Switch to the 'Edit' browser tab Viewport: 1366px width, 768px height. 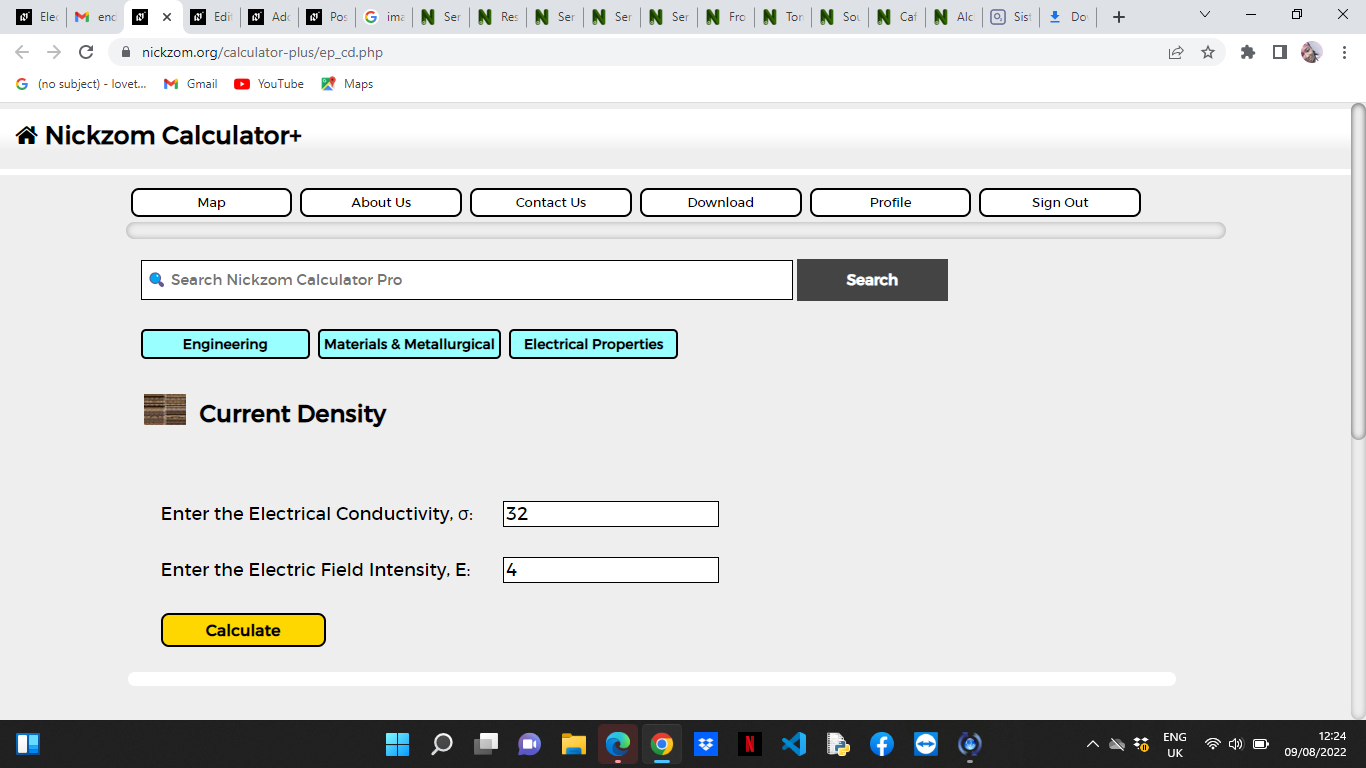click(x=211, y=17)
